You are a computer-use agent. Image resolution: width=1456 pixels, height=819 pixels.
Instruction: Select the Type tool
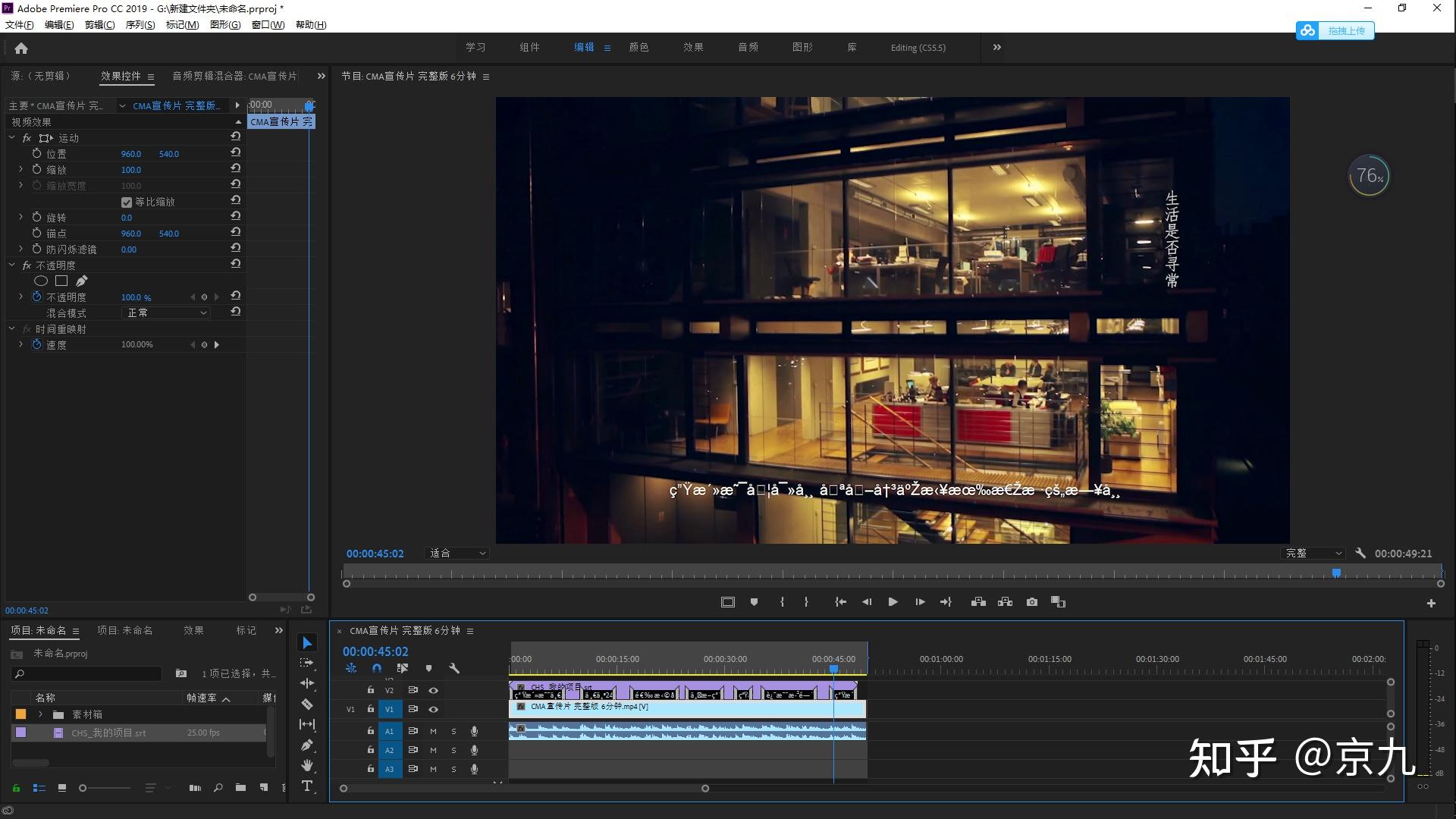tap(307, 786)
